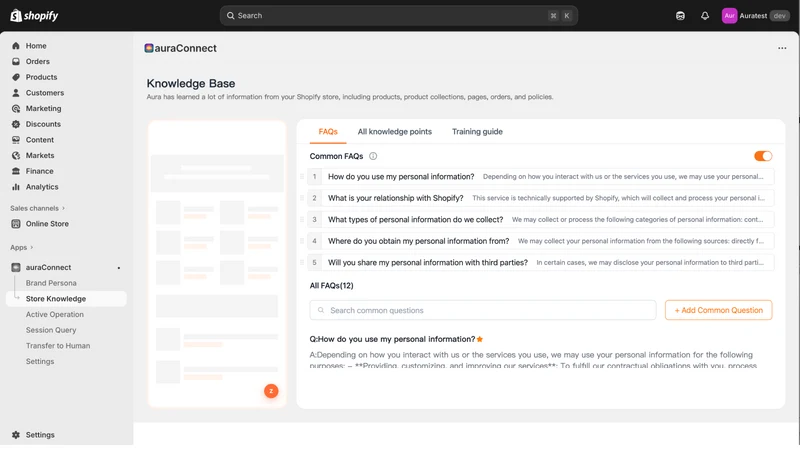The height and width of the screenshot is (450, 800).
Task: Expand the Apps section
Action: click(21, 247)
